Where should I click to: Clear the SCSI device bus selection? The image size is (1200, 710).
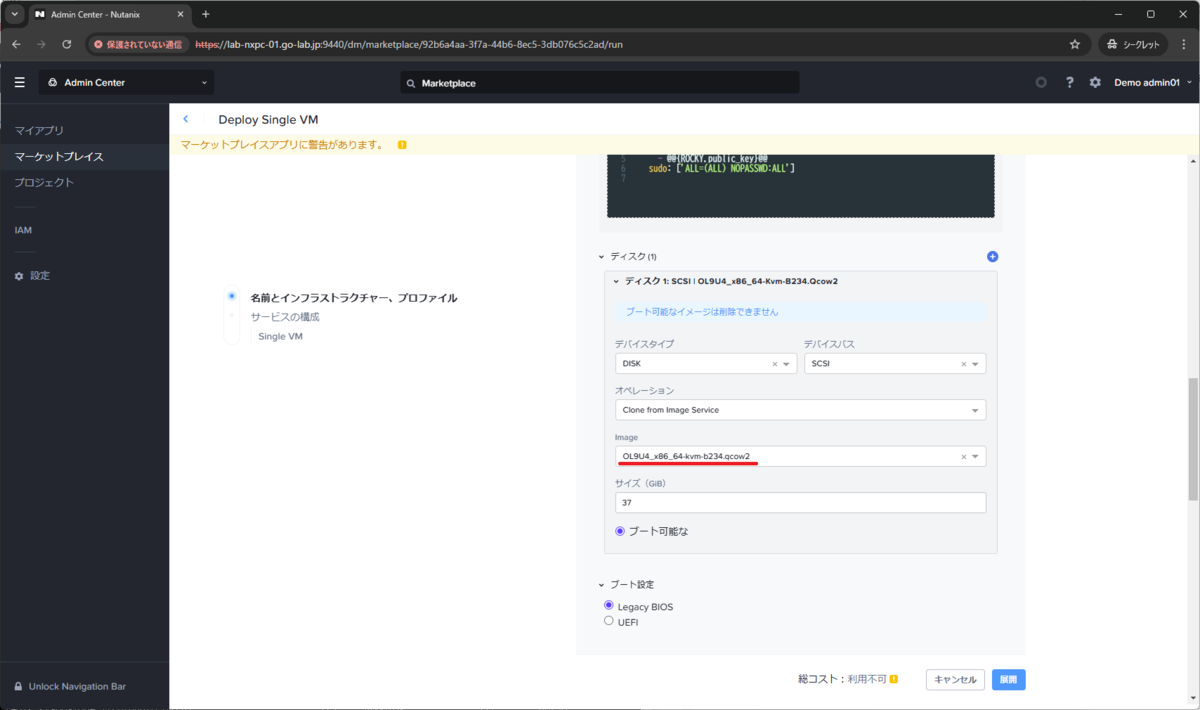pos(963,364)
